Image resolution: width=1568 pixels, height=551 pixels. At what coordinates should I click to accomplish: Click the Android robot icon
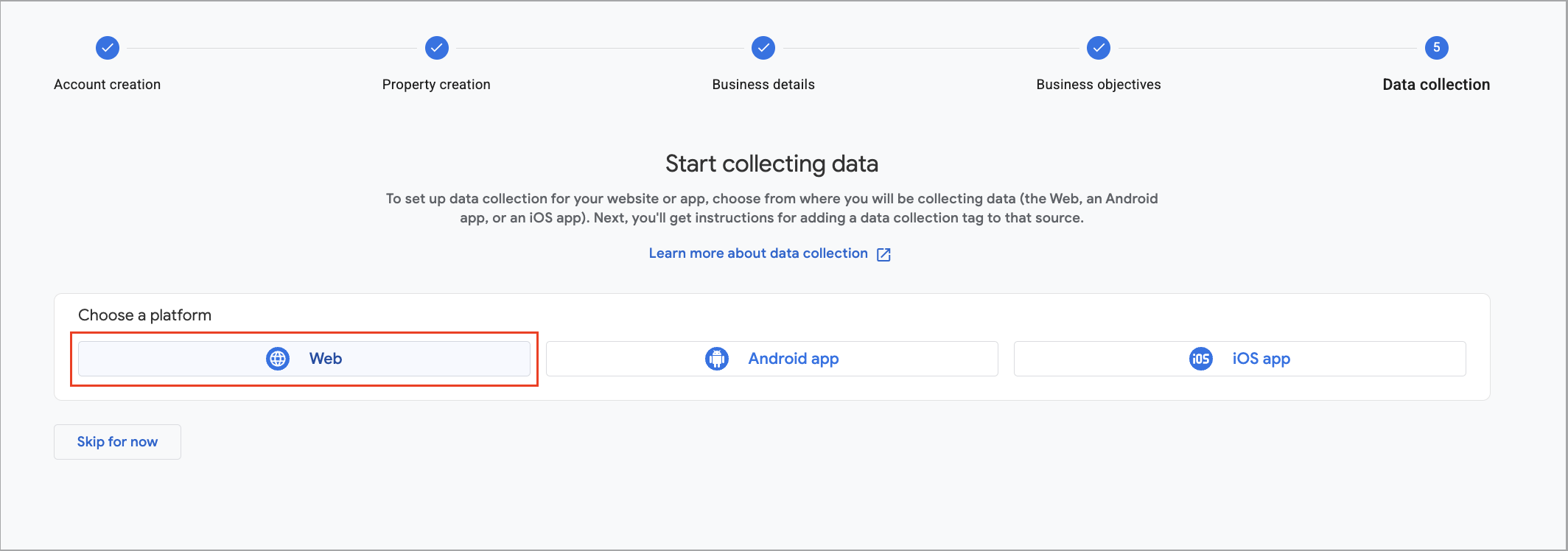717,359
